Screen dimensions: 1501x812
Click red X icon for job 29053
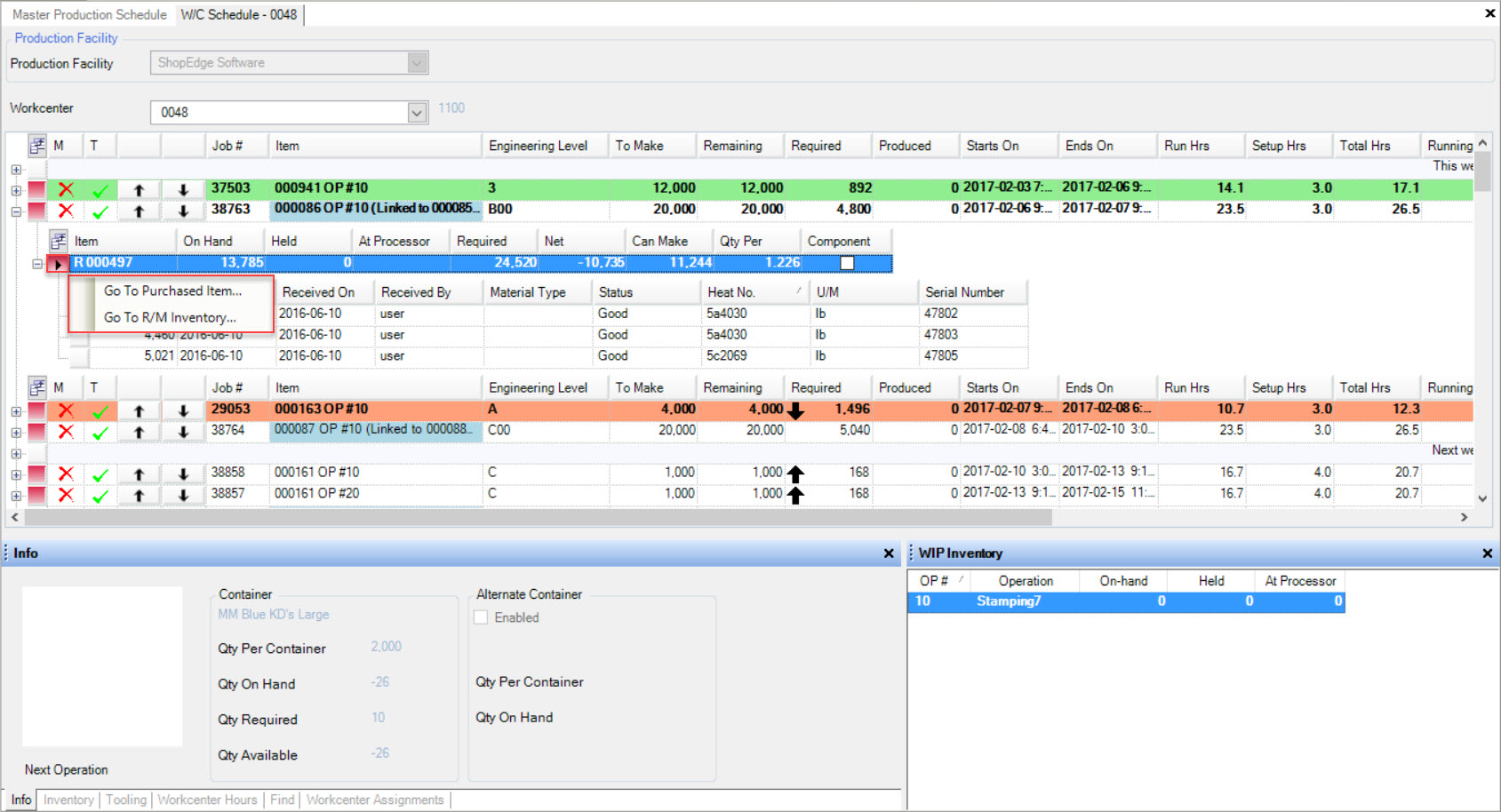coord(66,410)
